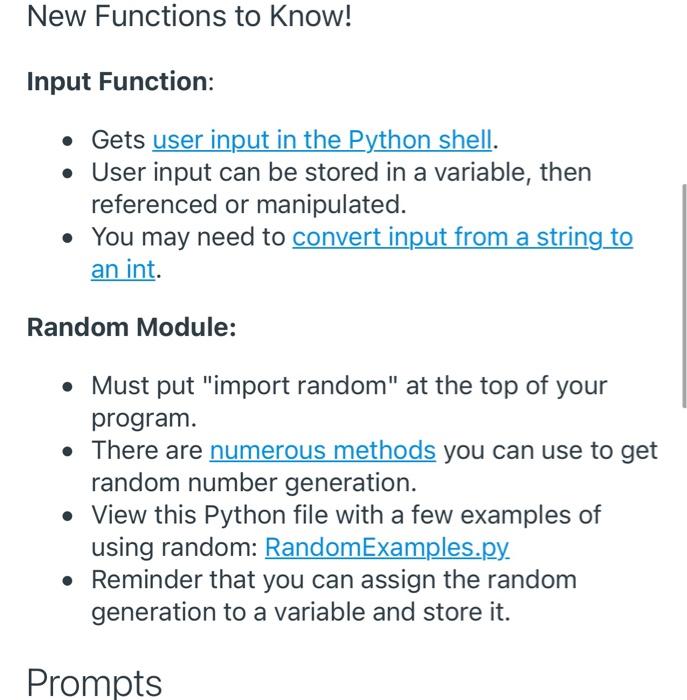This screenshot has height=700, width=687.
Task: Click the 'referenced or manipulated.' line
Action: [249, 204]
